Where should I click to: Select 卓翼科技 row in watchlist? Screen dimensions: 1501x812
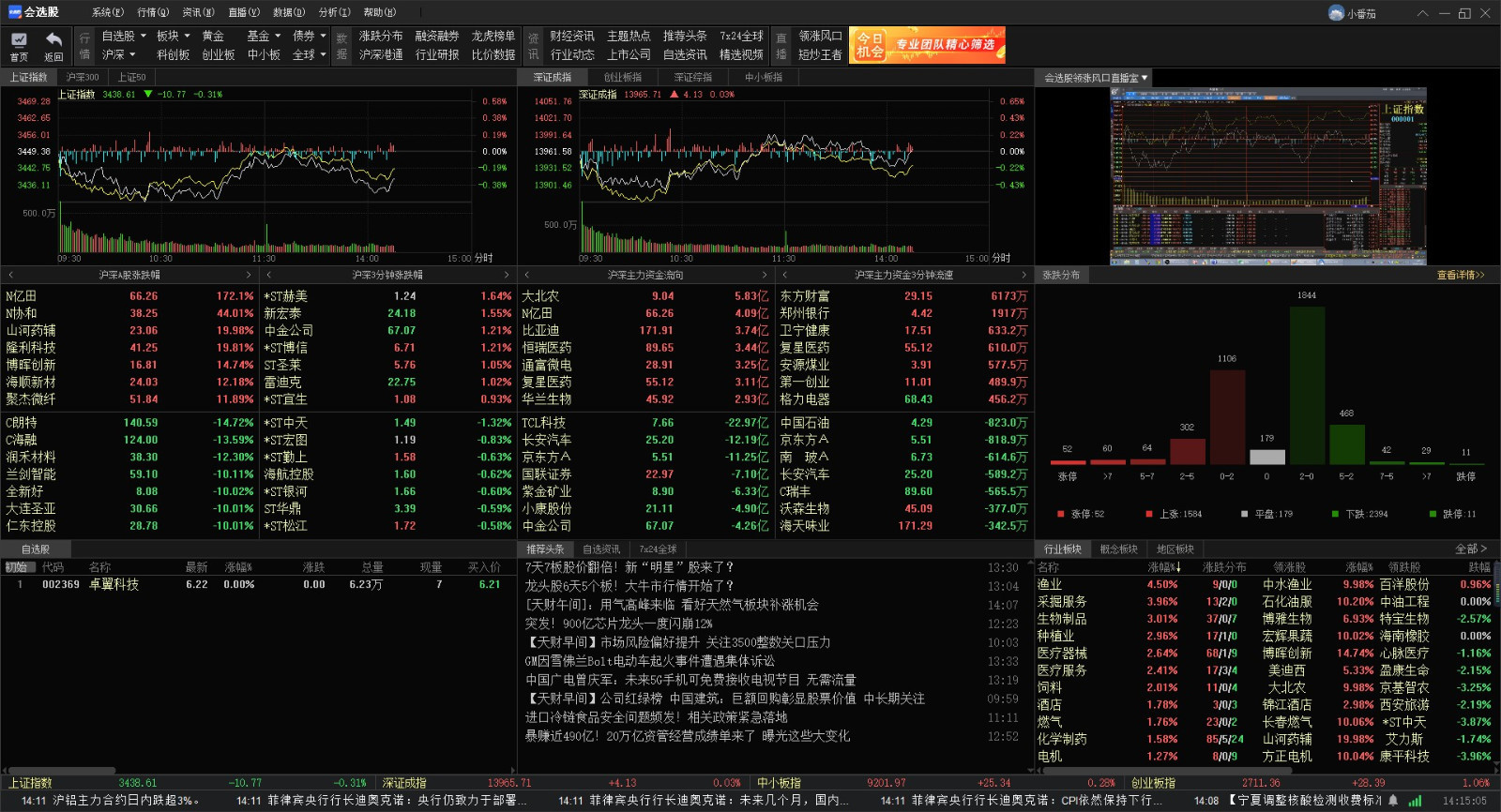[258, 584]
